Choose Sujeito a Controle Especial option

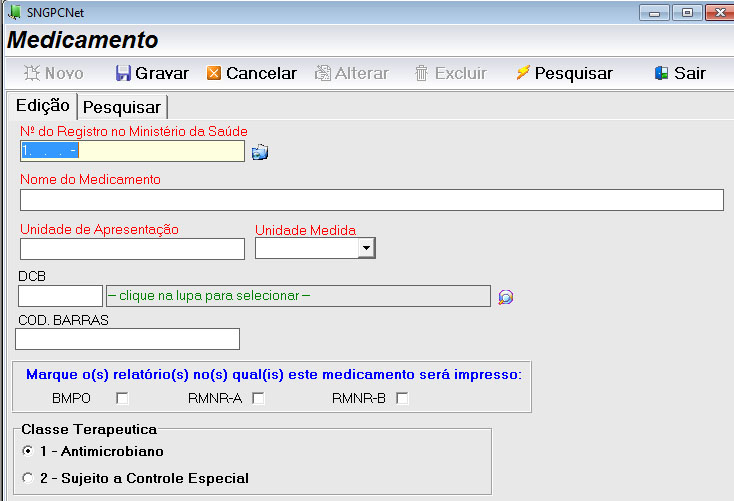(27, 478)
